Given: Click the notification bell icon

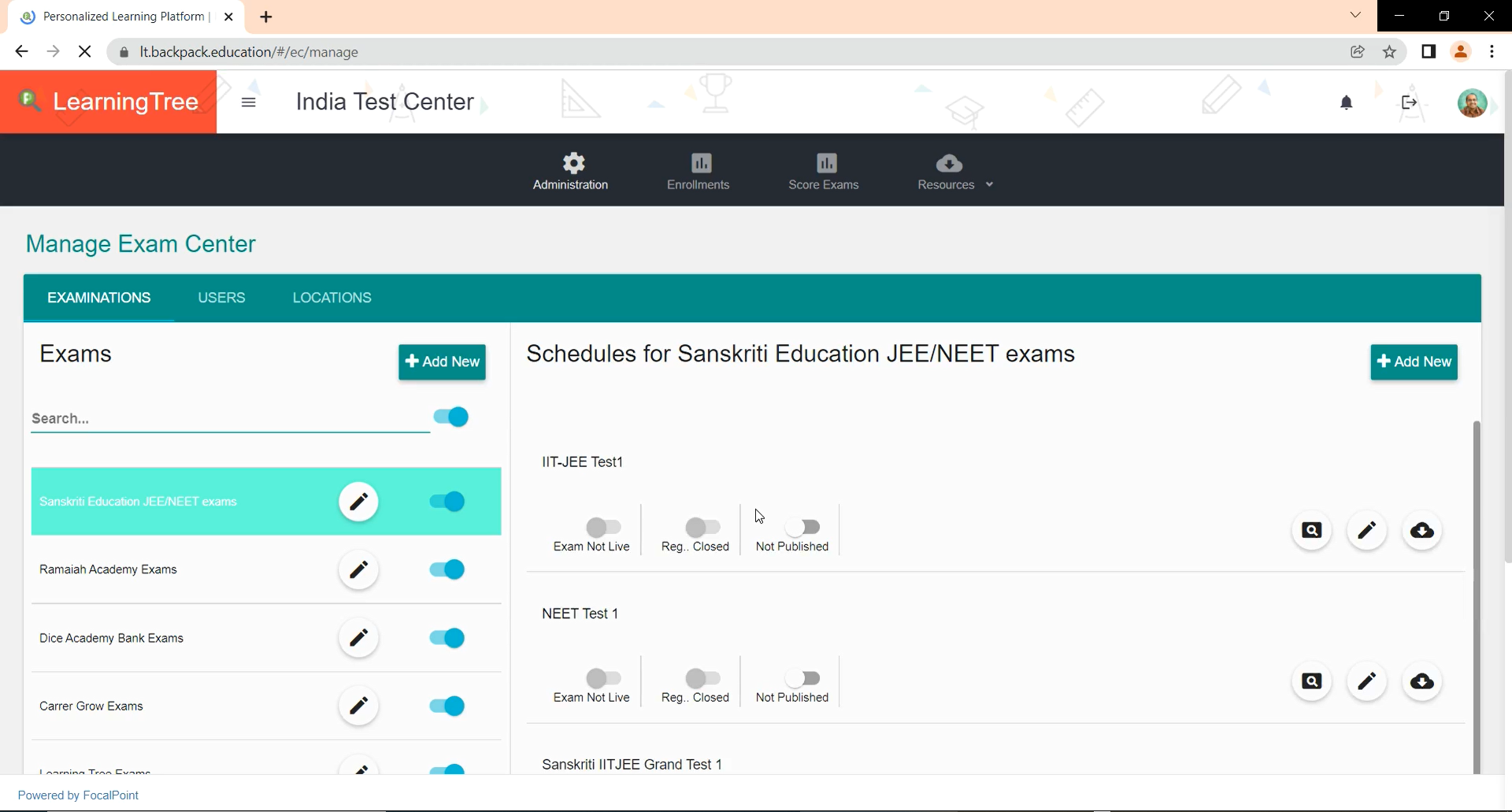Looking at the screenshot, I should 1347,102.
